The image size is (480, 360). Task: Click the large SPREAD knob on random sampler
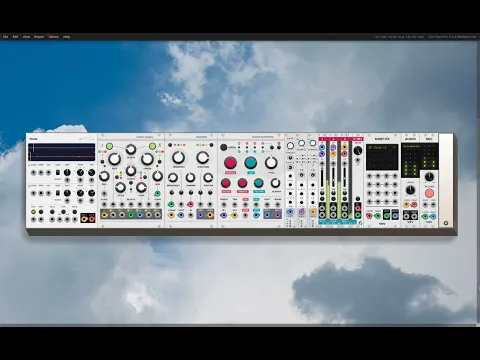(147, 159)
